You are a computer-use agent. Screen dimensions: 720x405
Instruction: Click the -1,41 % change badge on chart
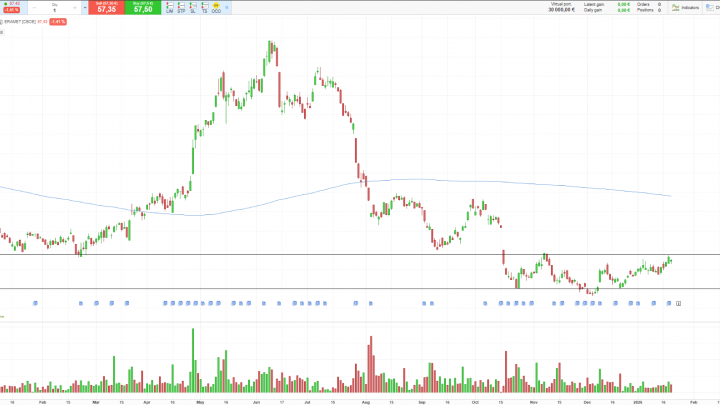(x=58, y=20)
